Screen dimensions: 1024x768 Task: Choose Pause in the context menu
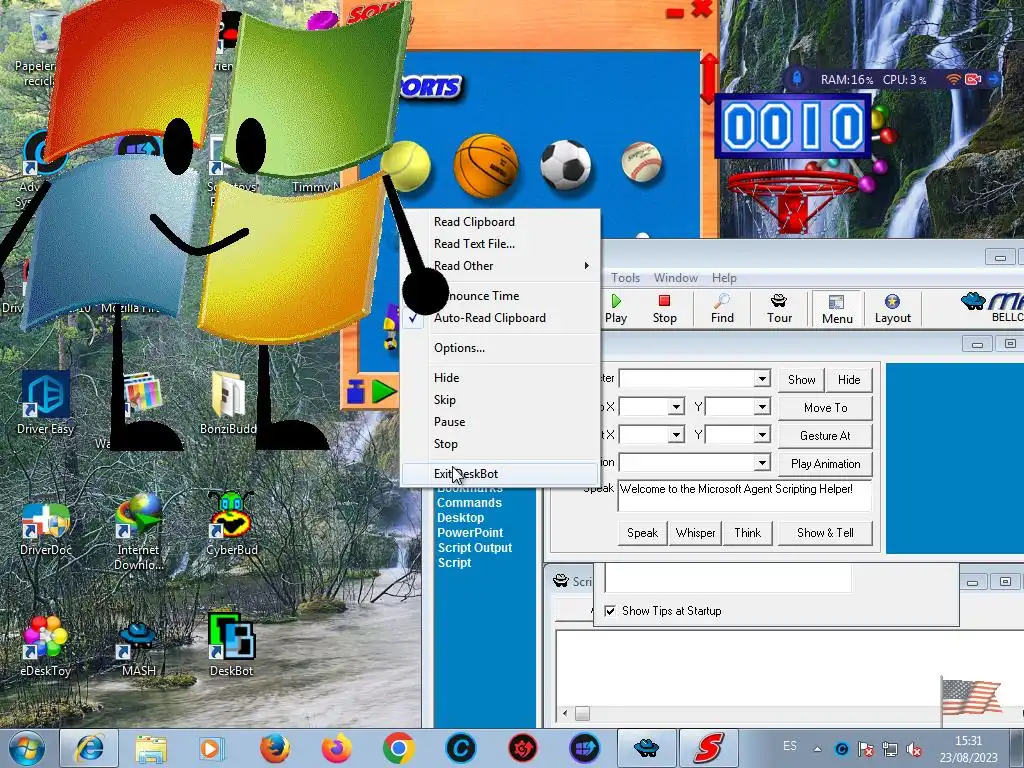tap(500, 422)
